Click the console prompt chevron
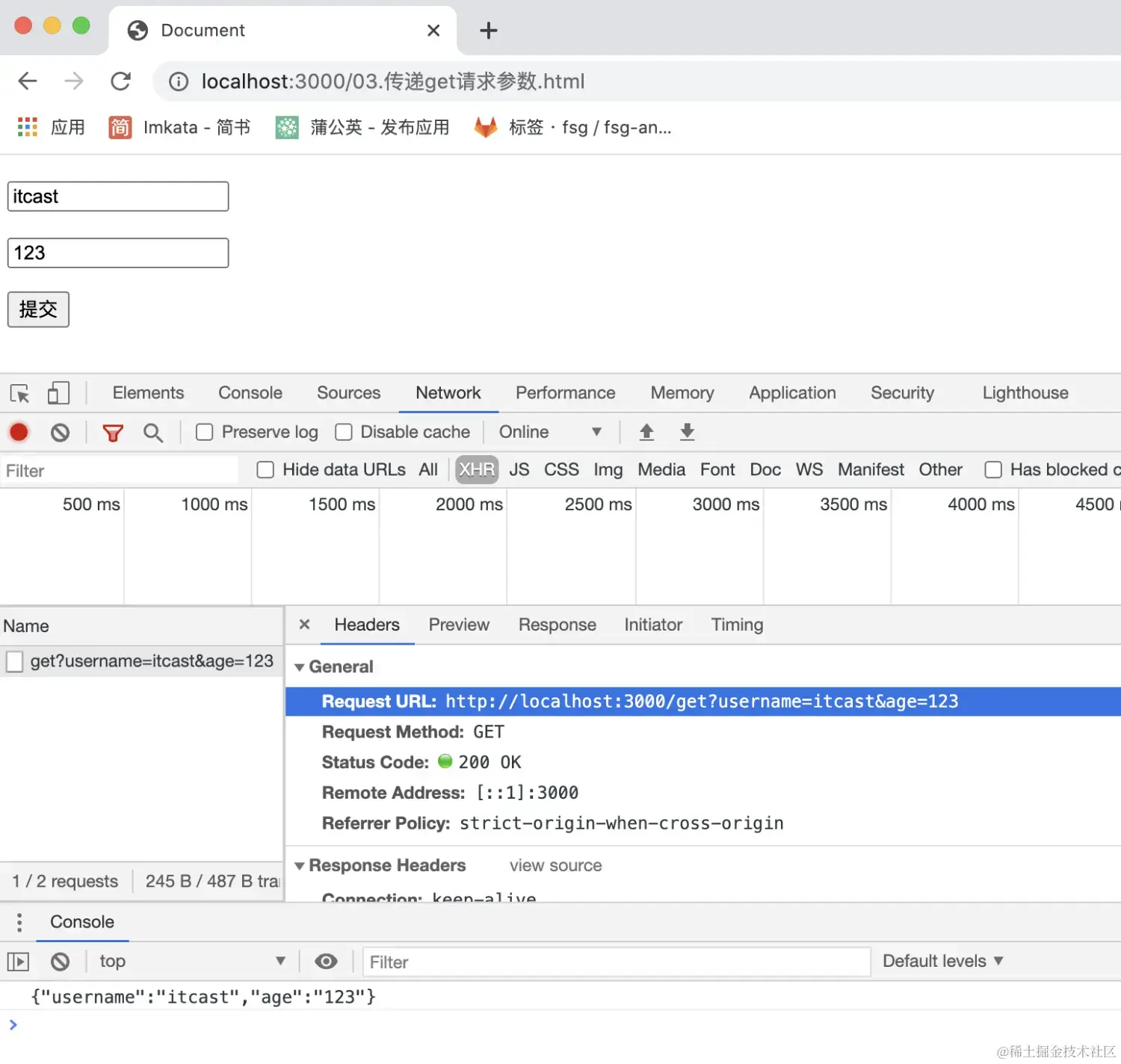 13,1024
